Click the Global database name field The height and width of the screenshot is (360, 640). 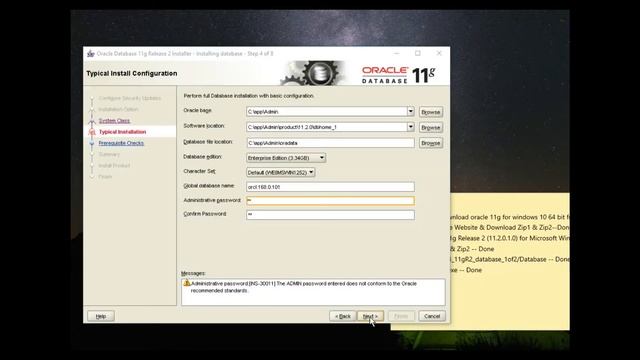pos(330,187)
